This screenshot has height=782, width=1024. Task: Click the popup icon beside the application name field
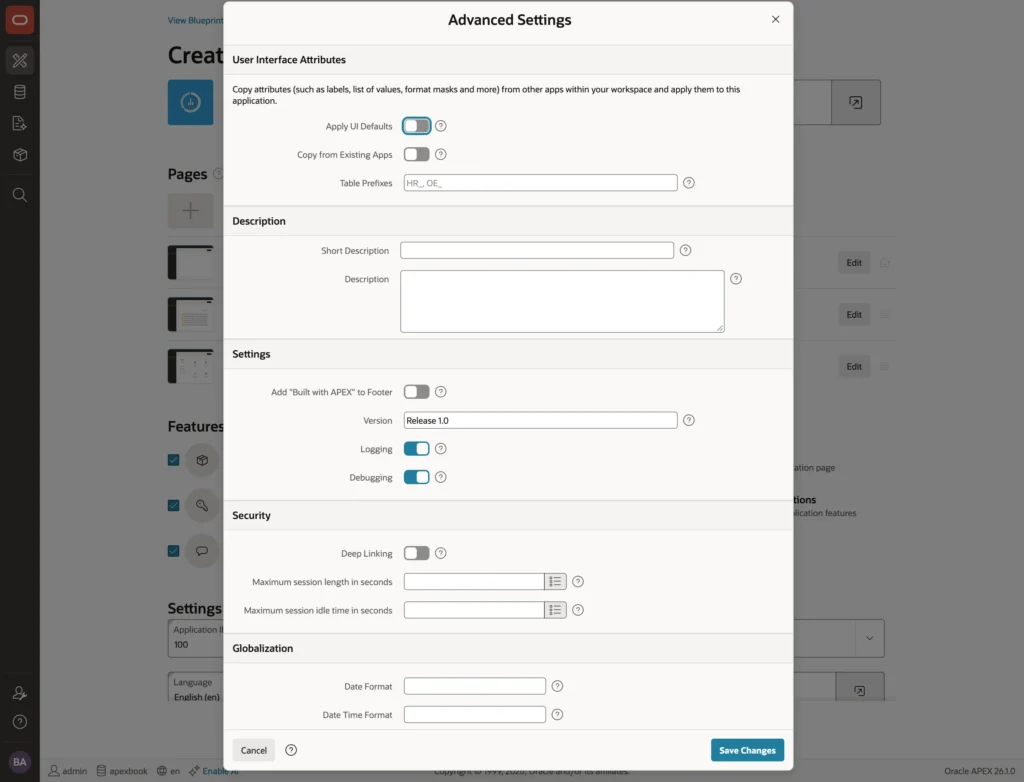point(856,103)
